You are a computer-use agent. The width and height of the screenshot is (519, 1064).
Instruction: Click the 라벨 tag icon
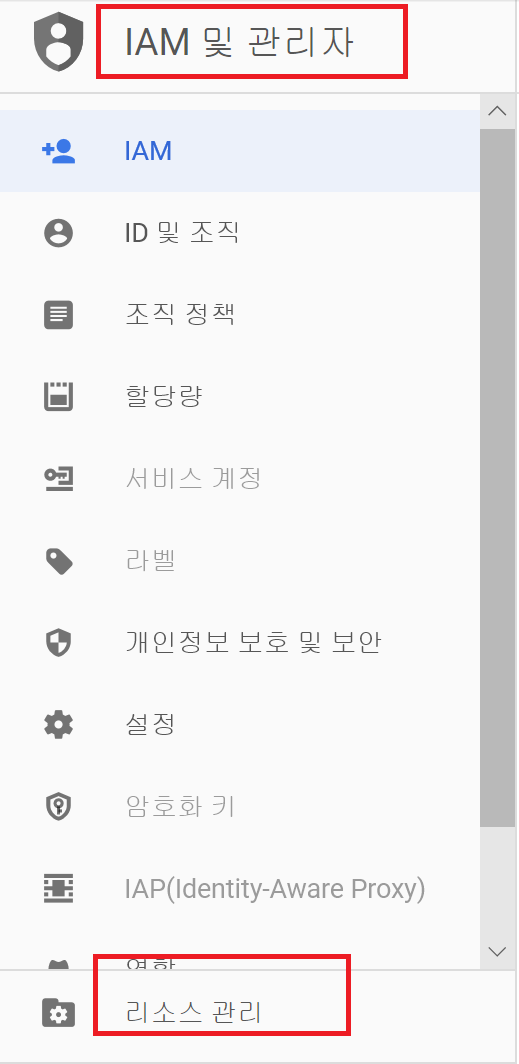point(58,561)
